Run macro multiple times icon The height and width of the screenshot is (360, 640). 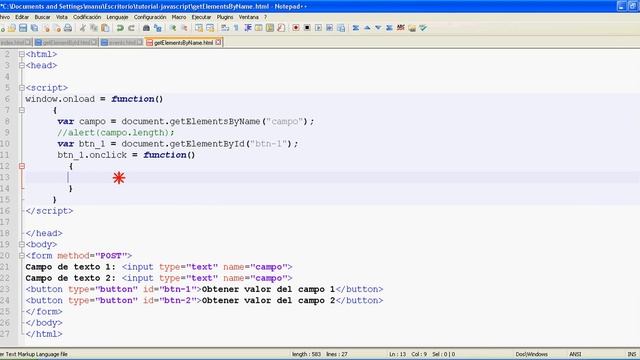click(329, 28)
